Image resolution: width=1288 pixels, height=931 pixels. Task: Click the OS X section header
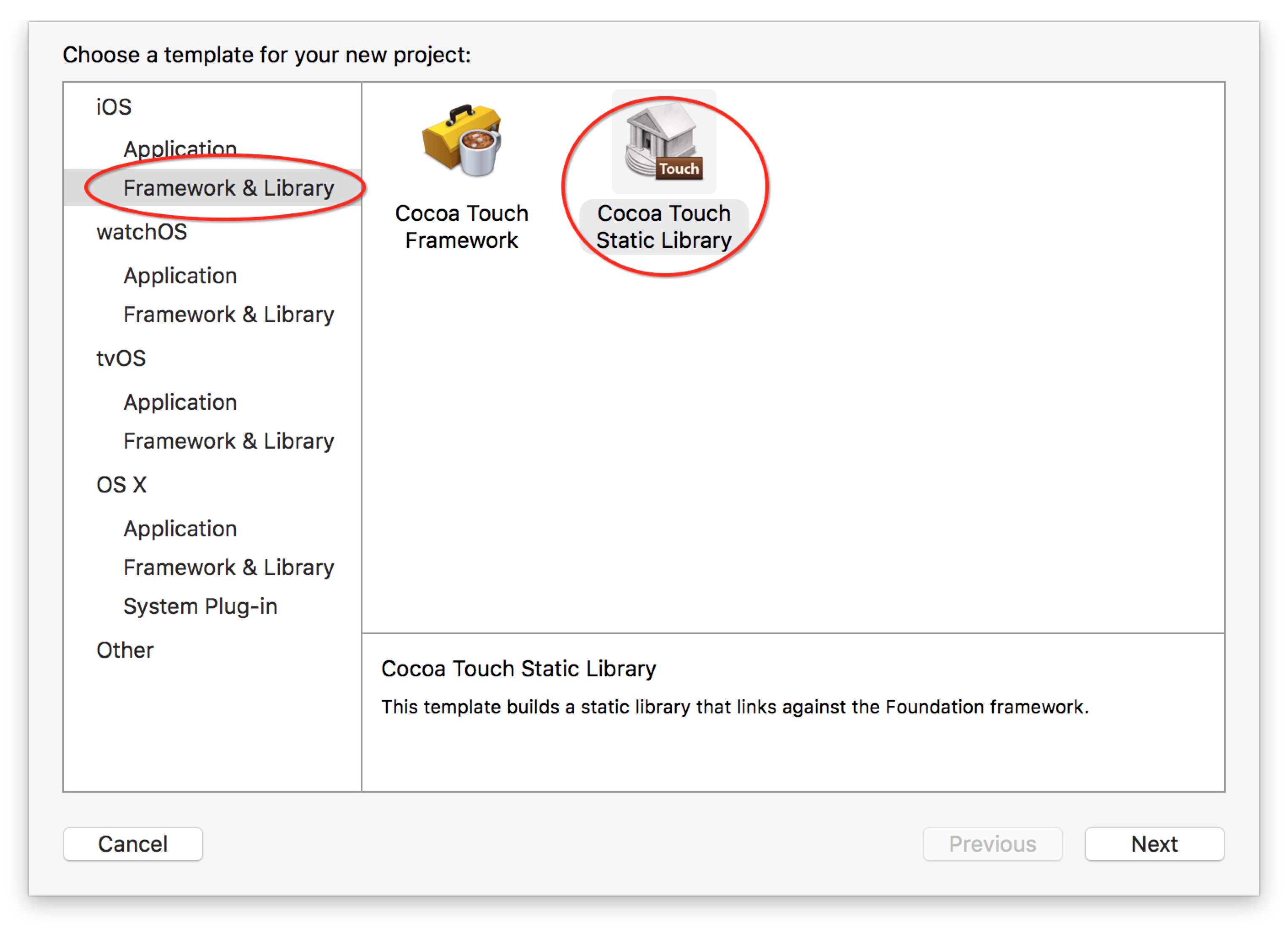coord(121,484)
